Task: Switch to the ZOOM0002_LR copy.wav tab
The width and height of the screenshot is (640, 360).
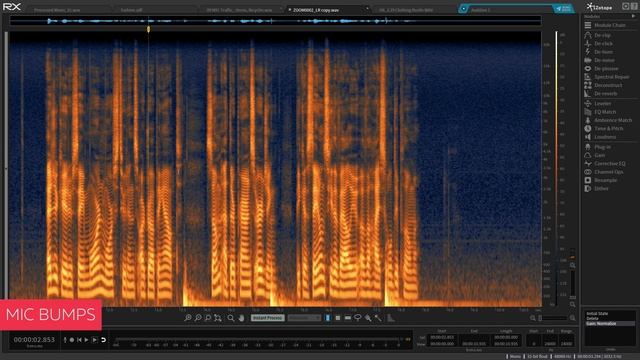Action: pos(316,10)
